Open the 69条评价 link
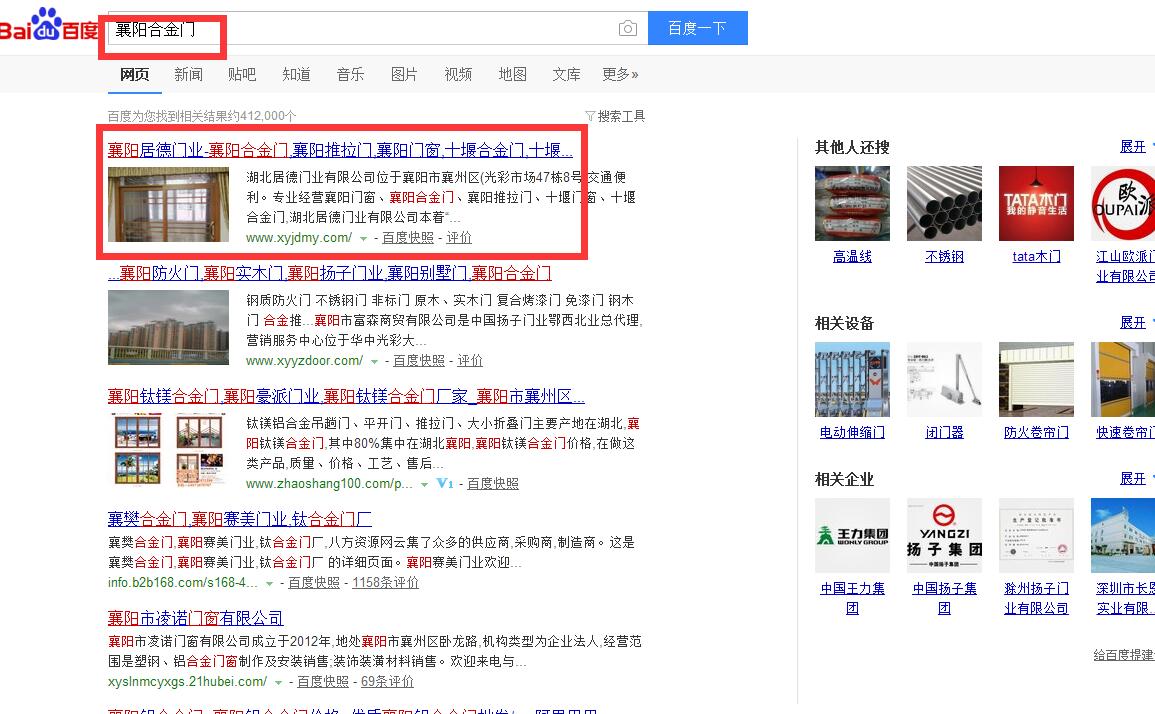Image resolution: width=1155 pixels, height=714 pixels. coord(387,682)
